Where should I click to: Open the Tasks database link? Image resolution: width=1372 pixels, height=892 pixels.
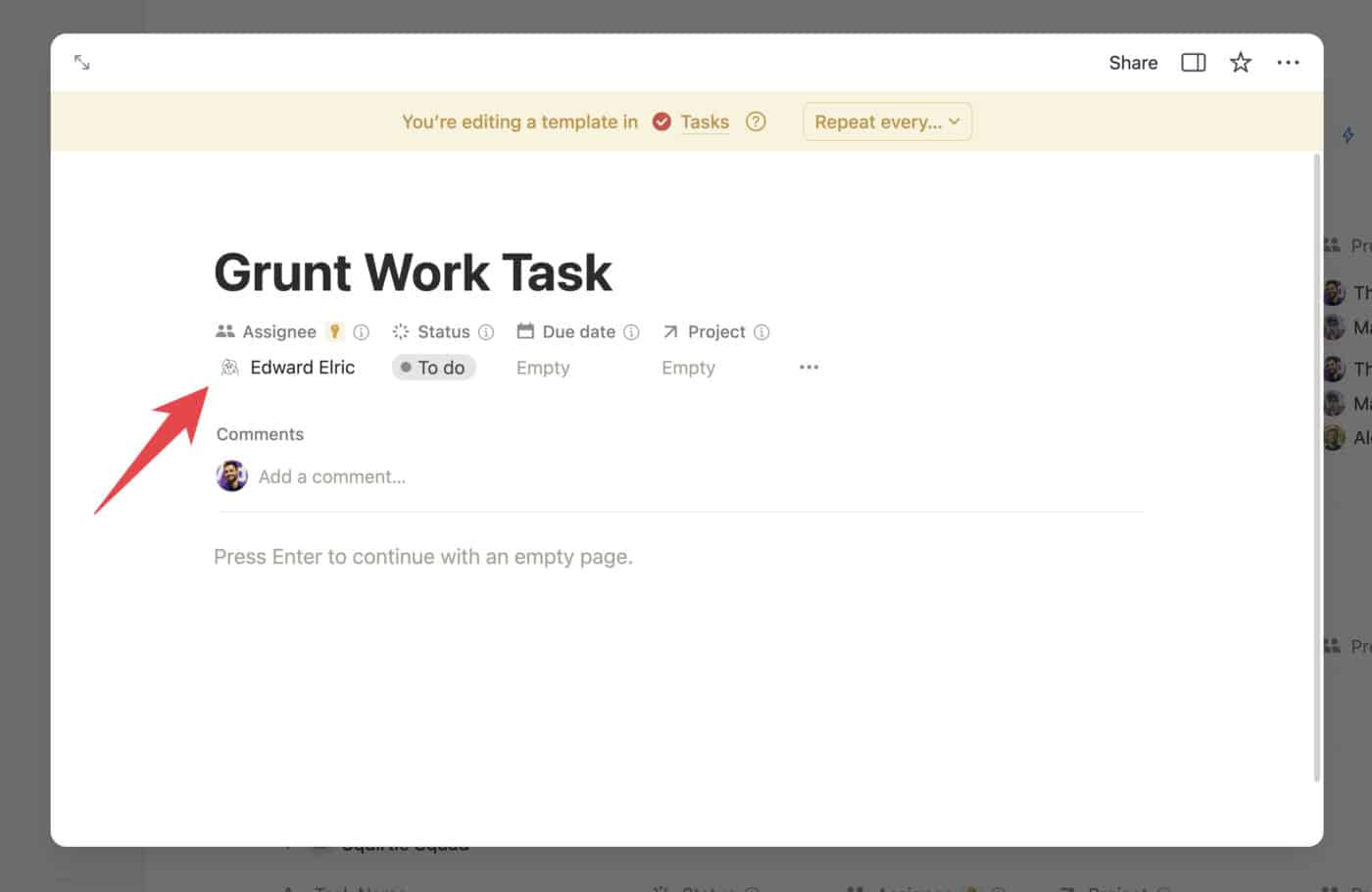tap(705, 122)
